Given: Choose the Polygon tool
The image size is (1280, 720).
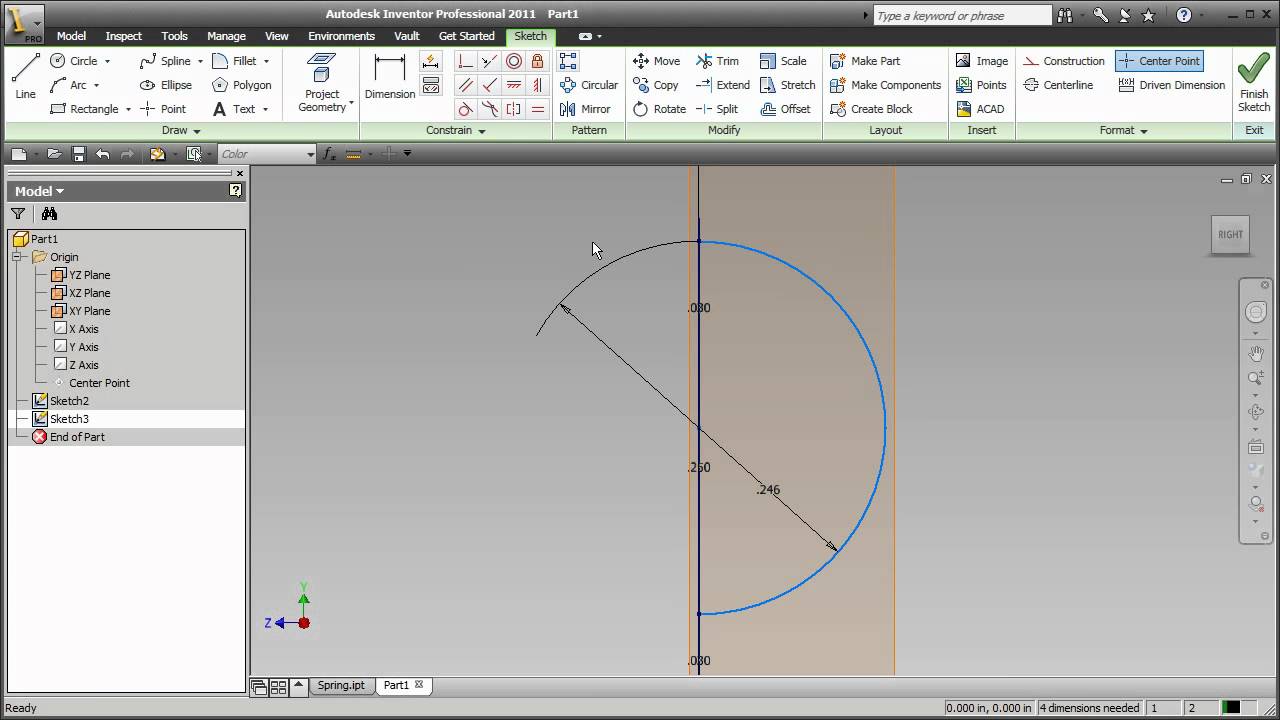Looking at the screenshot, I should click(242, 85).
